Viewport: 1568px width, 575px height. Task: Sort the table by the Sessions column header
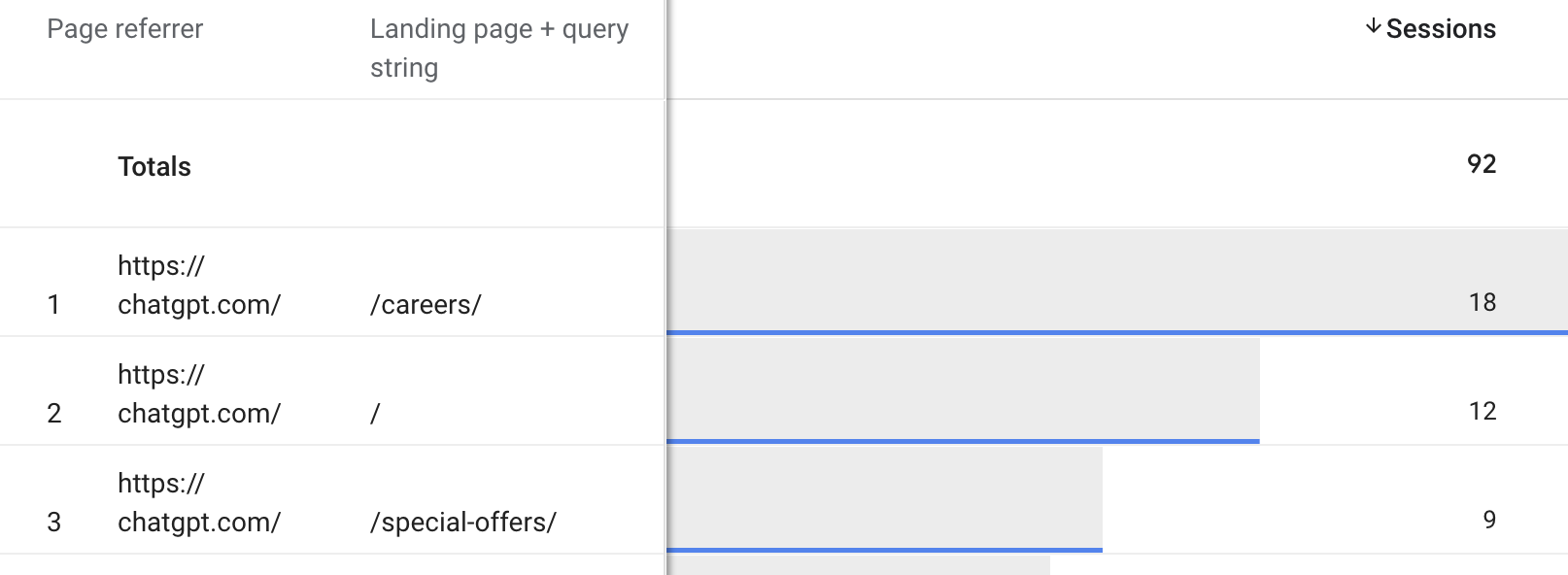1441,29
